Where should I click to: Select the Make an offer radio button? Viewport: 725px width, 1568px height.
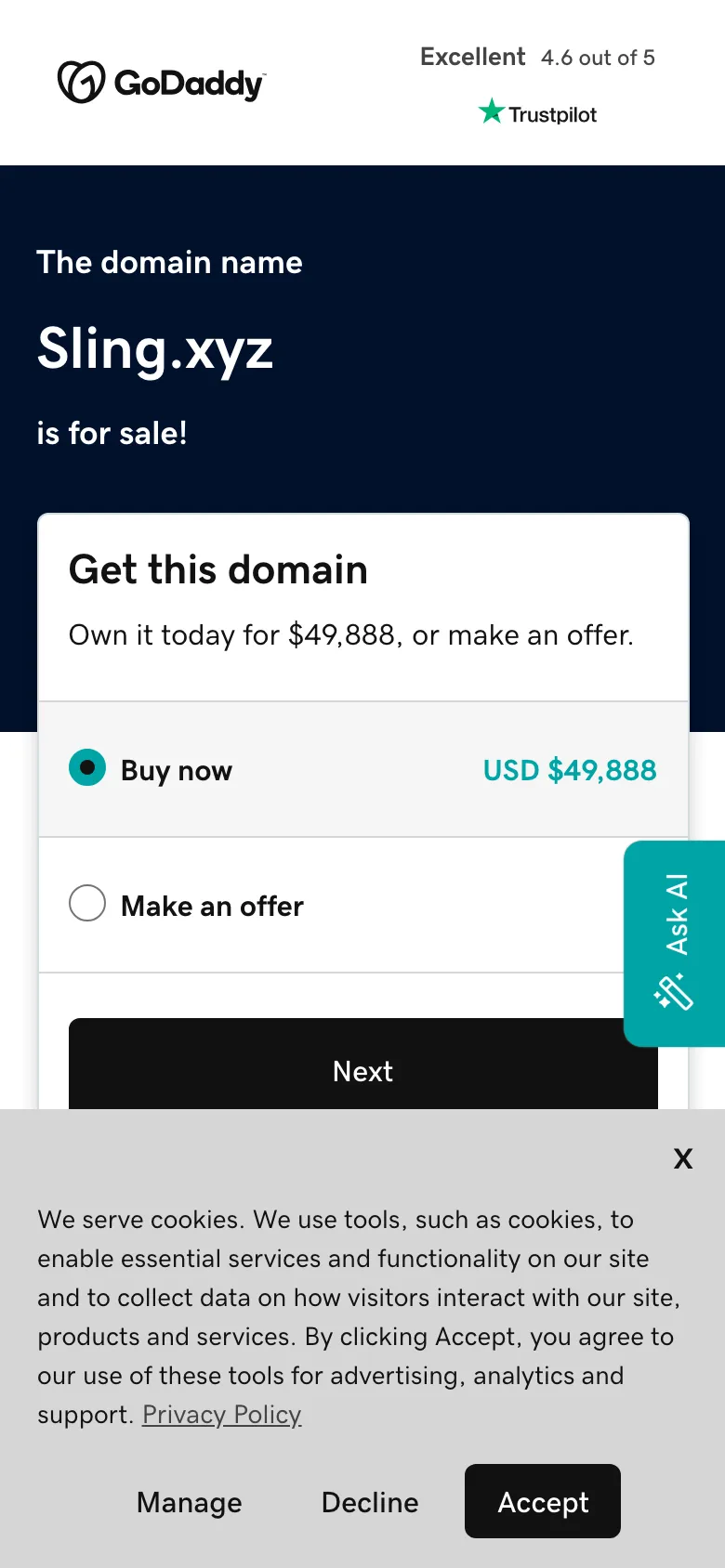[x=87, y=903]
